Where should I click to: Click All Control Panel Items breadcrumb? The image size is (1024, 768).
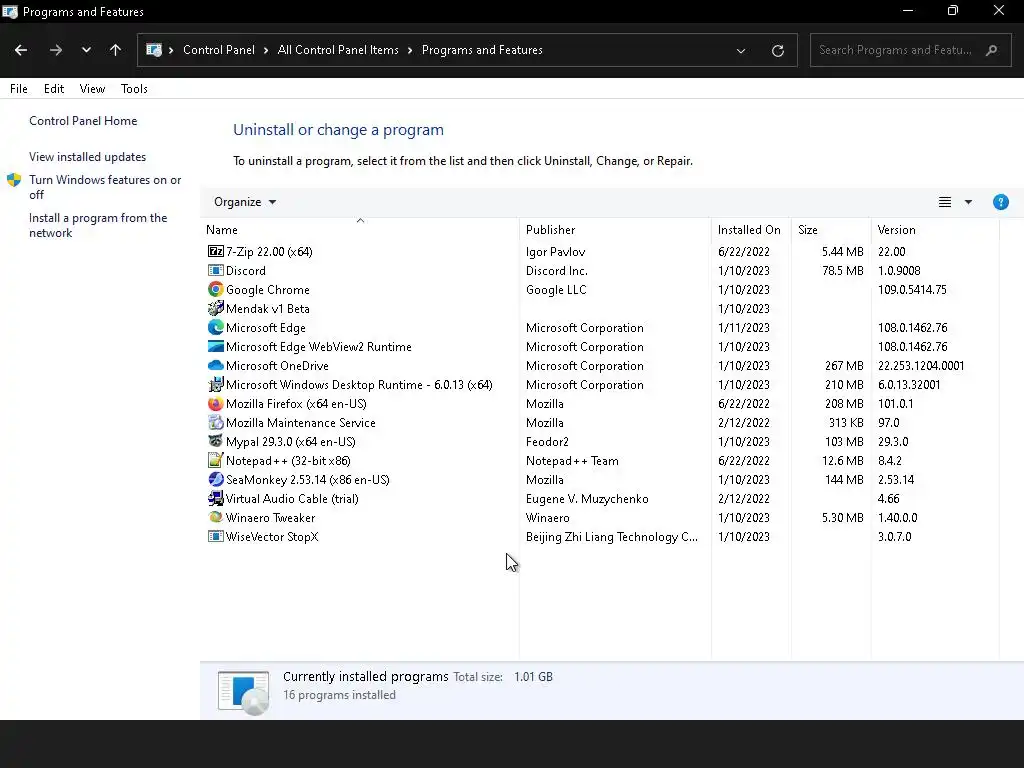(x=338, y=50)
